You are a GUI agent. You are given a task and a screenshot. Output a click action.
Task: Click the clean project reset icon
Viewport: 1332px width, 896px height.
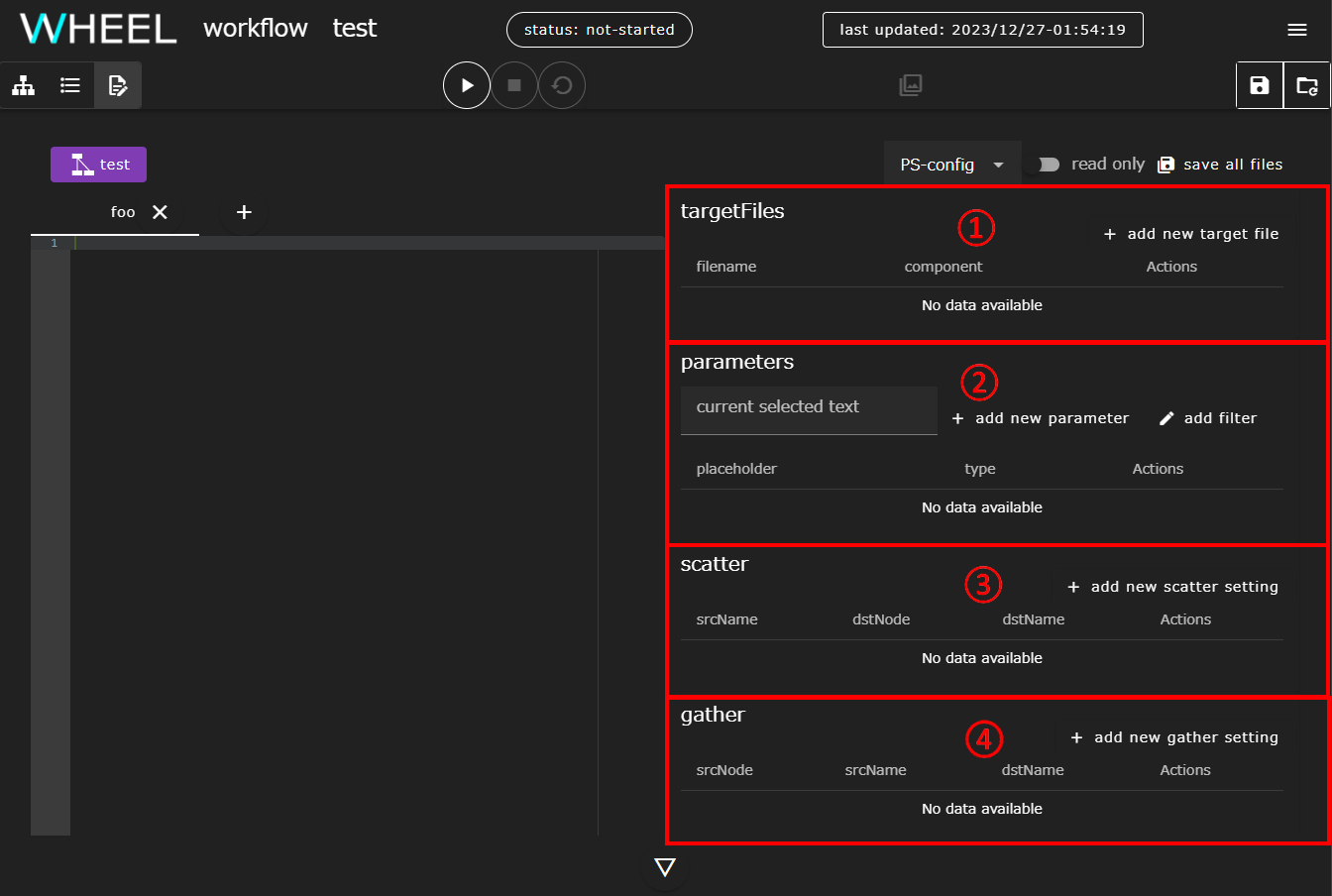tap(562, 85)
